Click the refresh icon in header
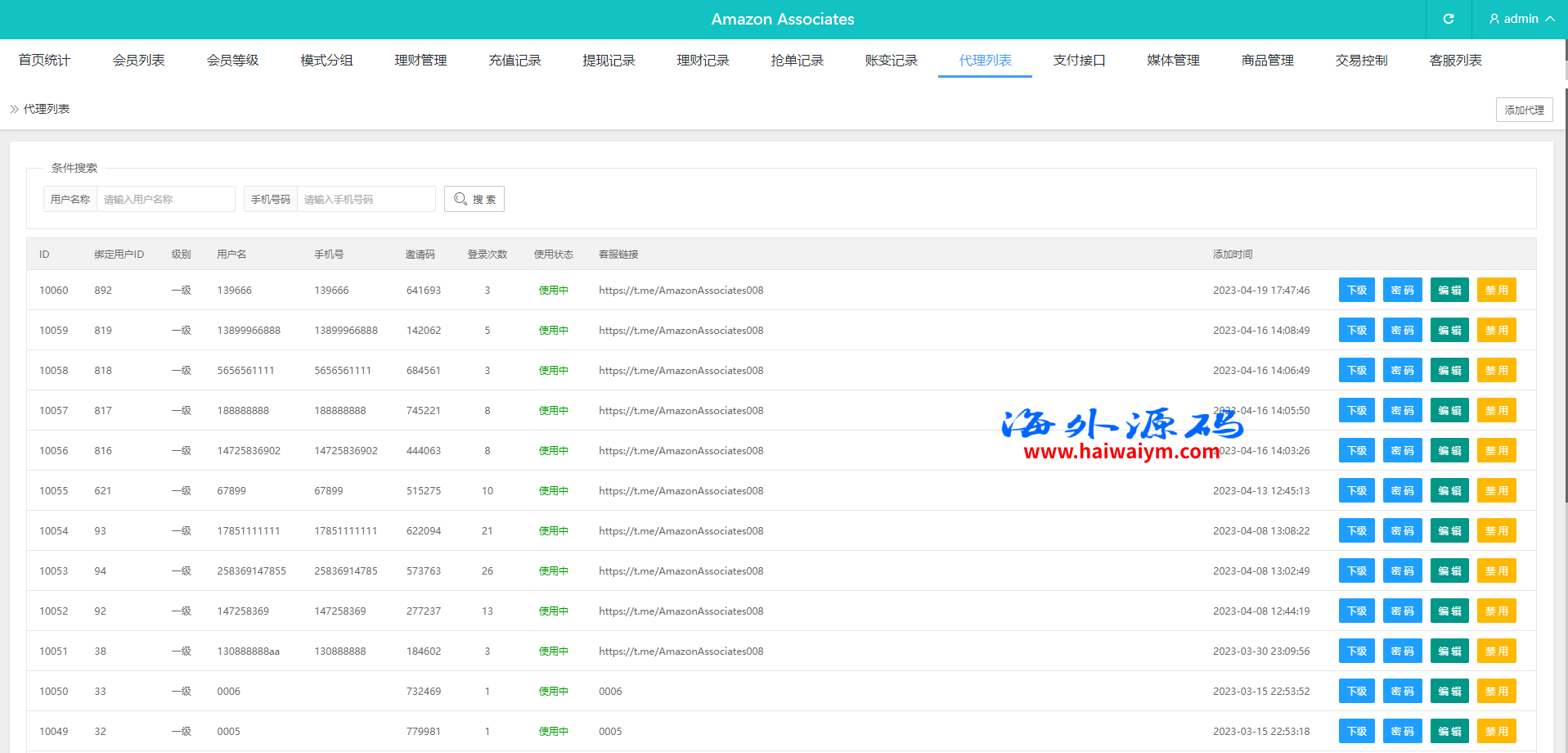1568x753 pixels. [1448, 19]
